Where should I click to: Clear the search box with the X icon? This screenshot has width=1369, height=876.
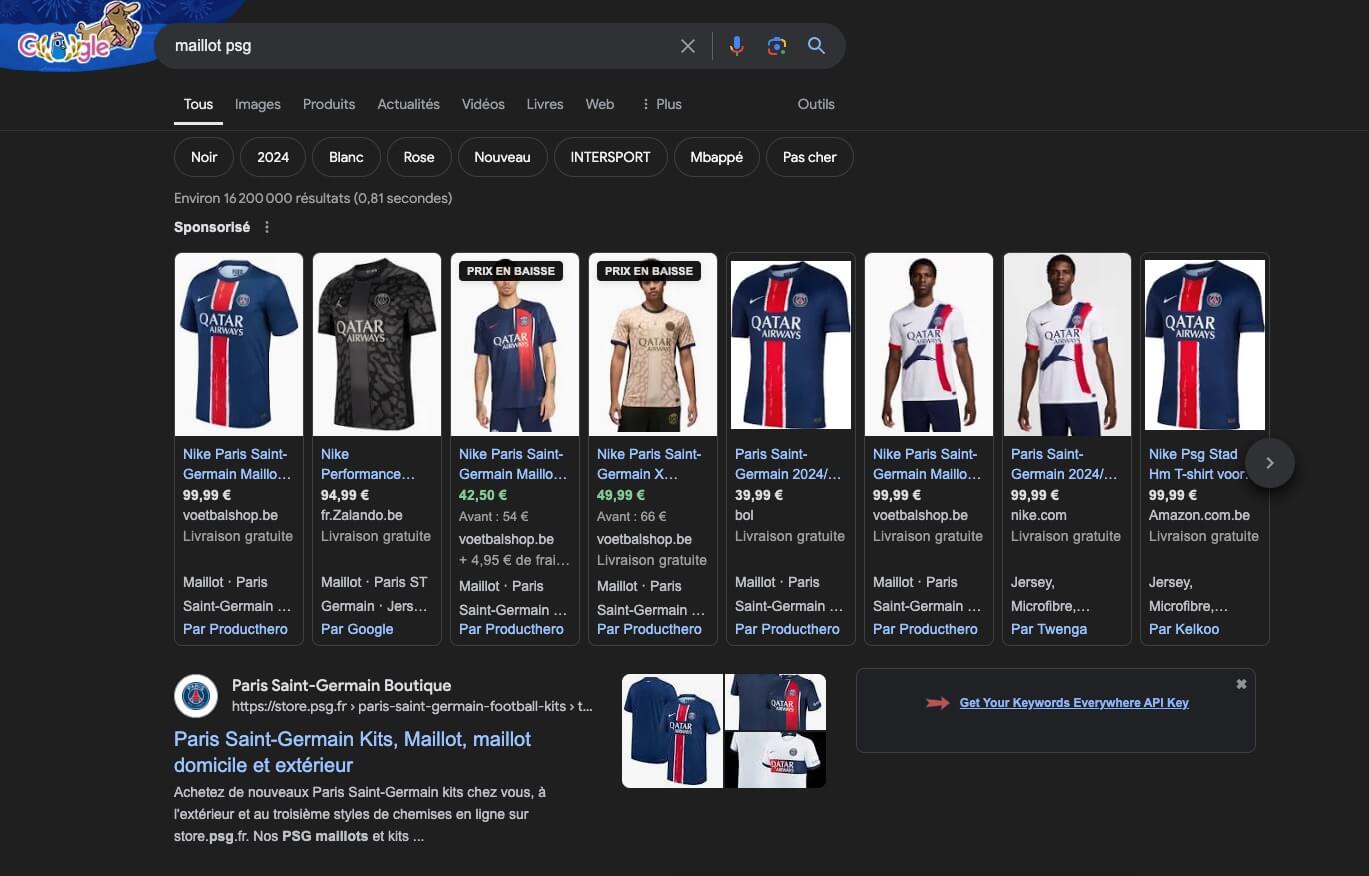coord(688,46)
